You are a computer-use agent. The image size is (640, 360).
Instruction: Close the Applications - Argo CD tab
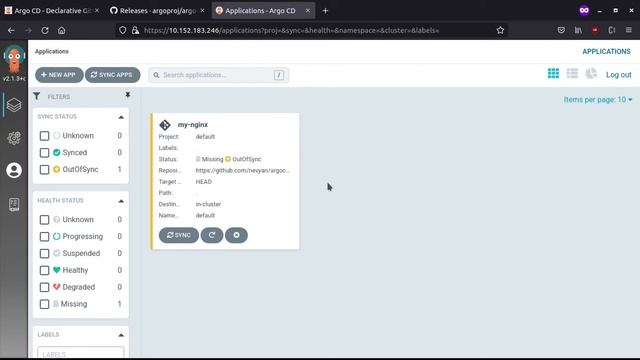click(308, 11)
